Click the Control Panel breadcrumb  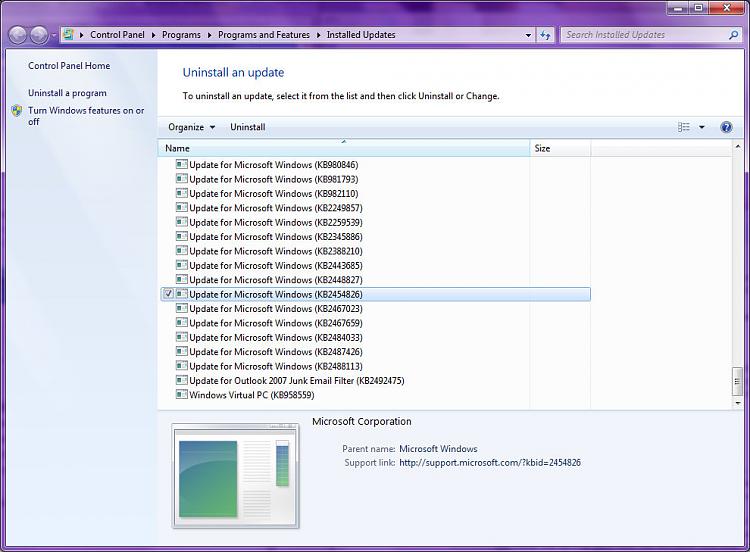117,35
